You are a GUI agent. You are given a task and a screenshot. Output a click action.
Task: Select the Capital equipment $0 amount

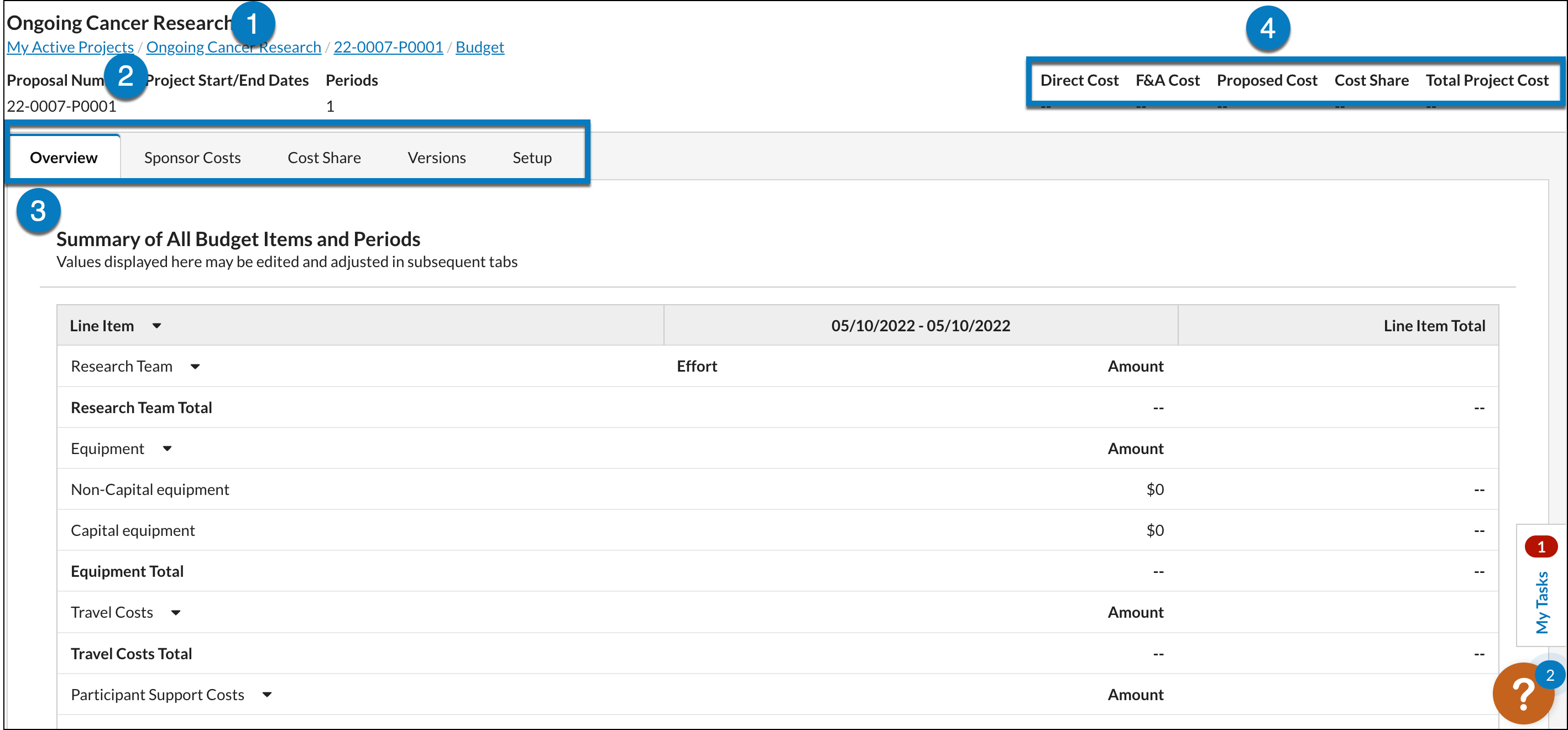tap(1154, 530)
